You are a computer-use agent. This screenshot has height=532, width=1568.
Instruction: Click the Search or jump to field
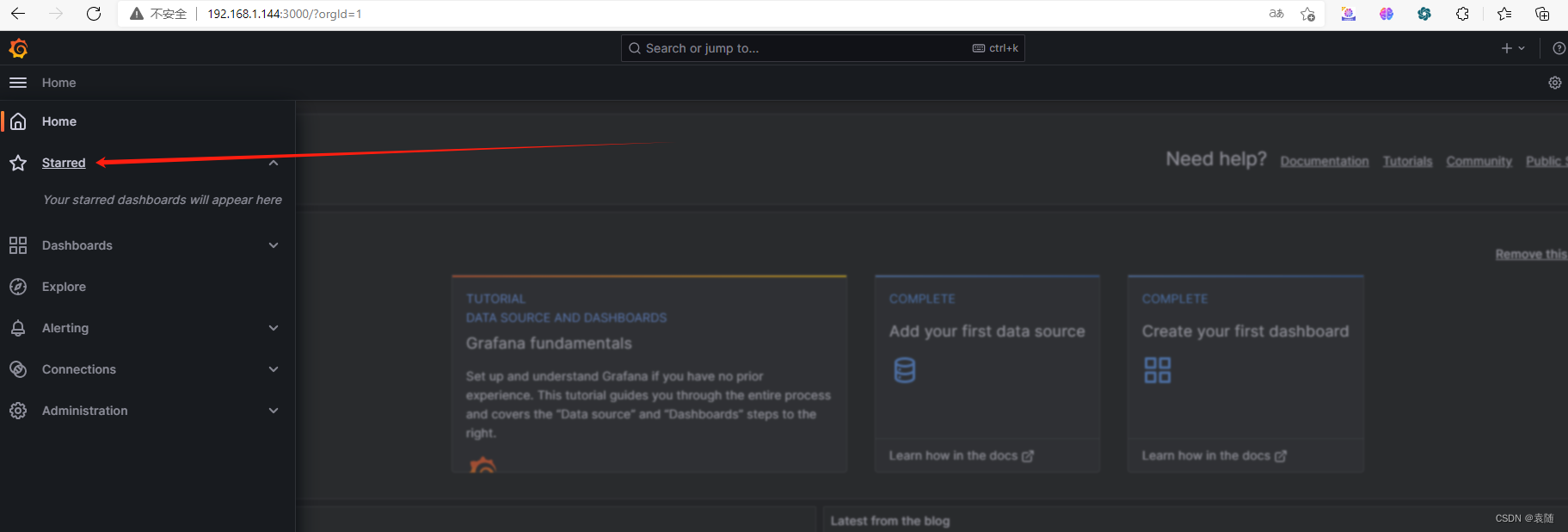pyautogui.click(x=823, y=48)
